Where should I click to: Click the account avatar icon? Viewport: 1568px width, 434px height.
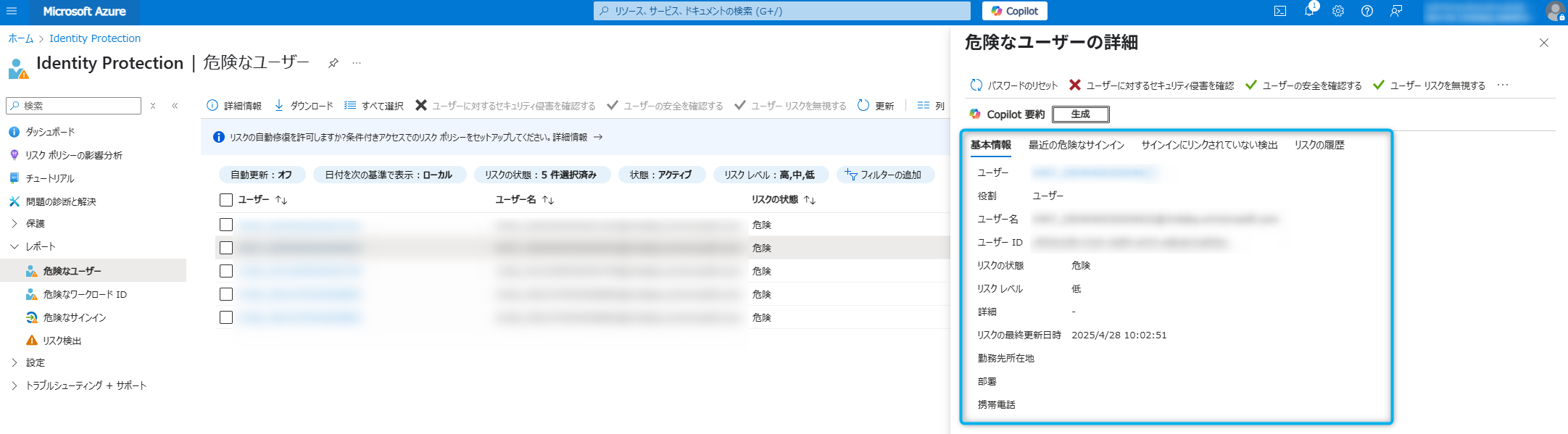[x=1554, y=11]
